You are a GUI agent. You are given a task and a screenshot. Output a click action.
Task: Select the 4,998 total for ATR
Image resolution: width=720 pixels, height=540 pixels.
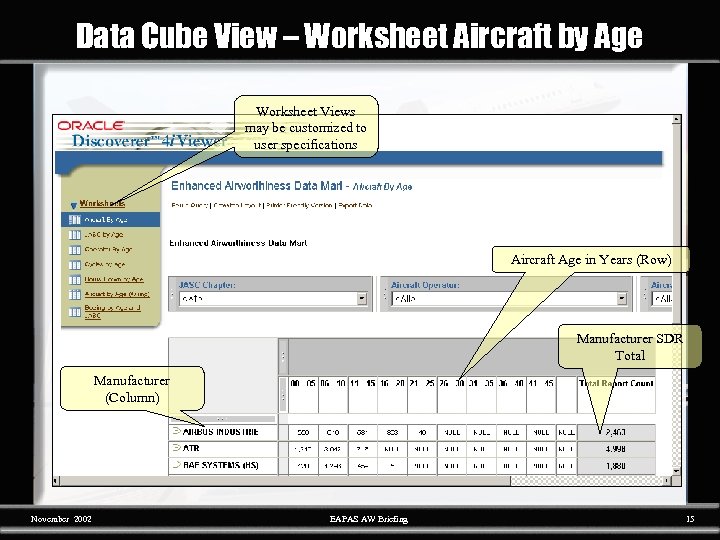tap(616, 449)
